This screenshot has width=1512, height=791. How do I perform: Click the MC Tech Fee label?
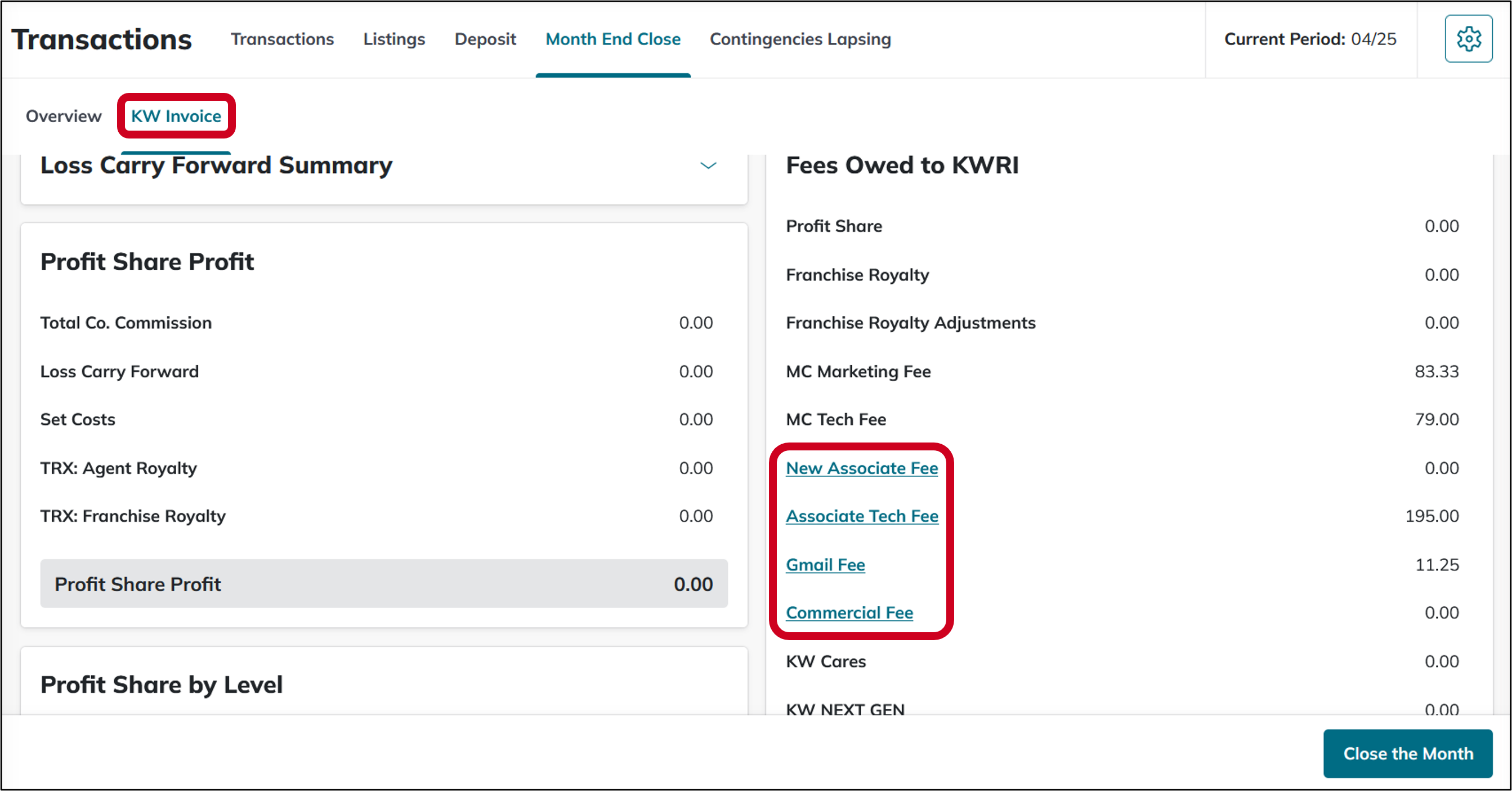(836, 420)
